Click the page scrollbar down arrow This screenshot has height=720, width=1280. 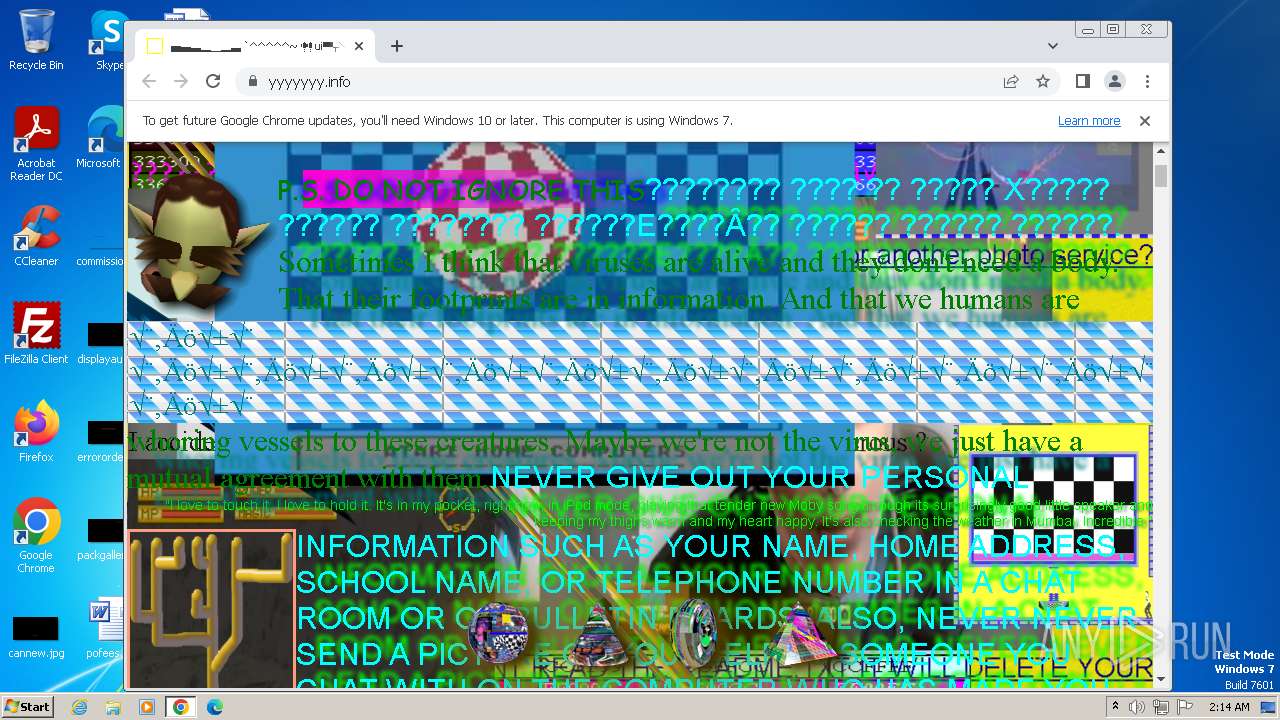tap(1161, 679)
